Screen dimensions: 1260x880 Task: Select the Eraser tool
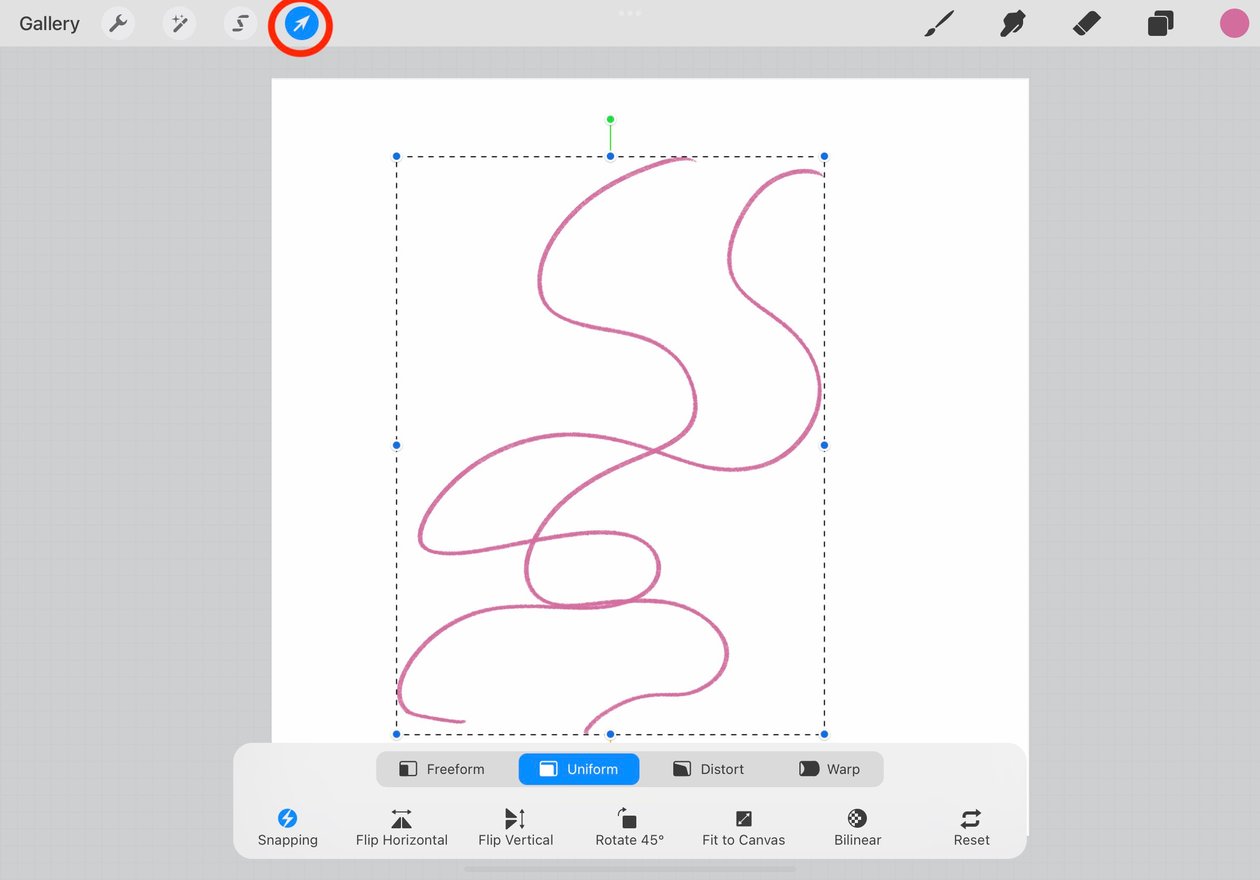point(1087,24)
